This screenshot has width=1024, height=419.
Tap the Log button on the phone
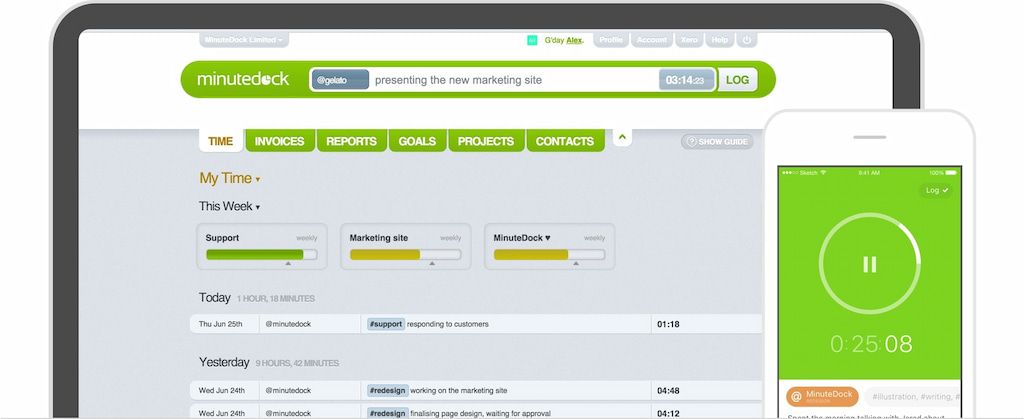point(936,191)
